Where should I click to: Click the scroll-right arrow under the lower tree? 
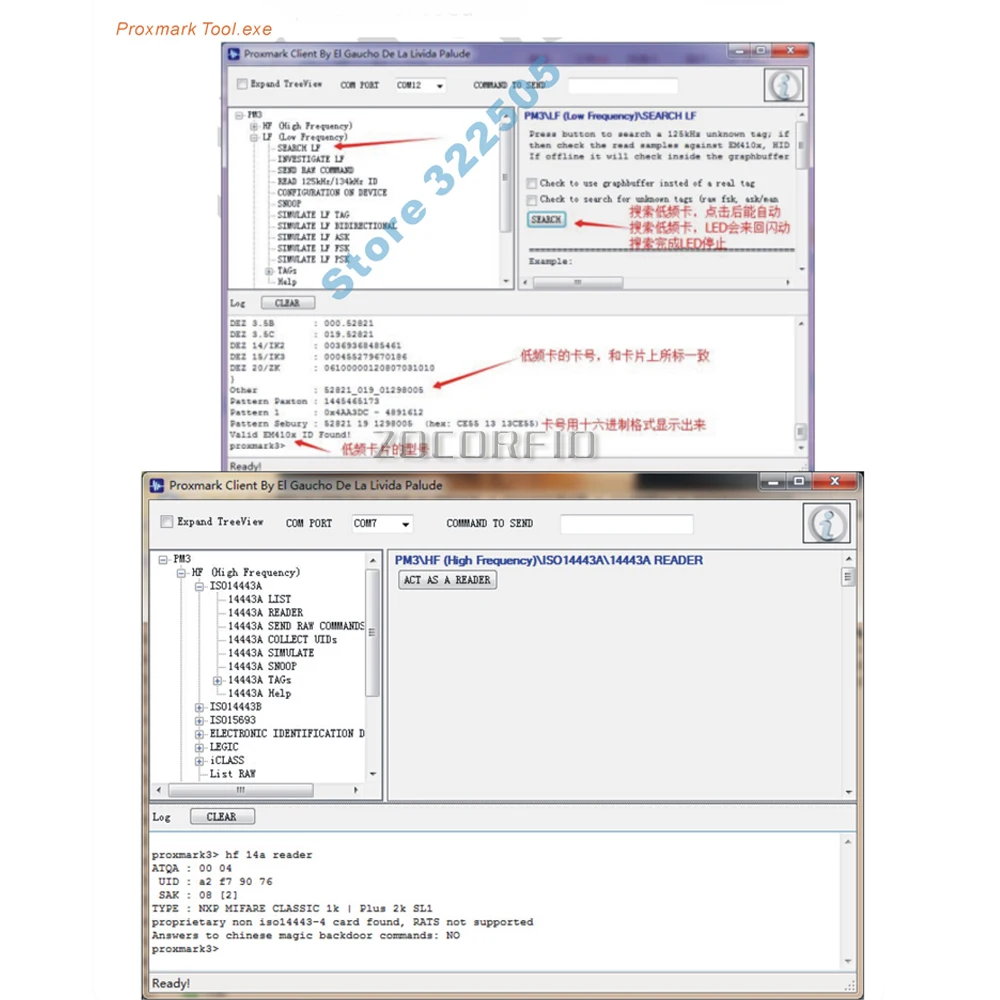coord(356,790)
